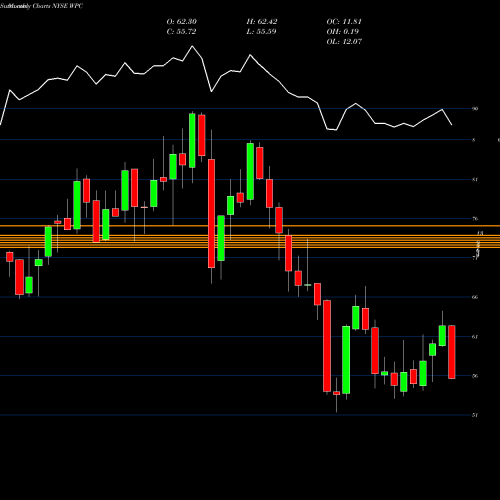Select the tallest green candle at chart peak
Viewport: 500px width, 500px height.
(x=192, y=140)
